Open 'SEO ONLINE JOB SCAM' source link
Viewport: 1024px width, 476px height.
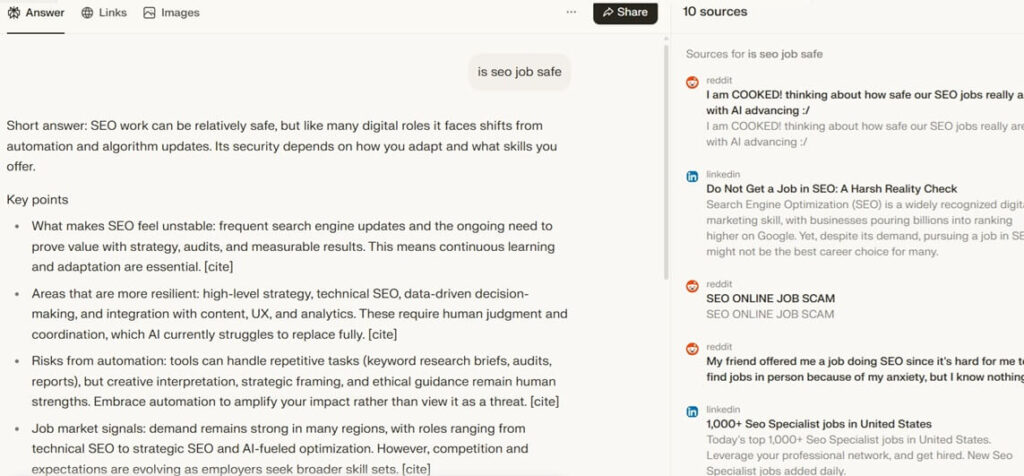click(770, 299)
